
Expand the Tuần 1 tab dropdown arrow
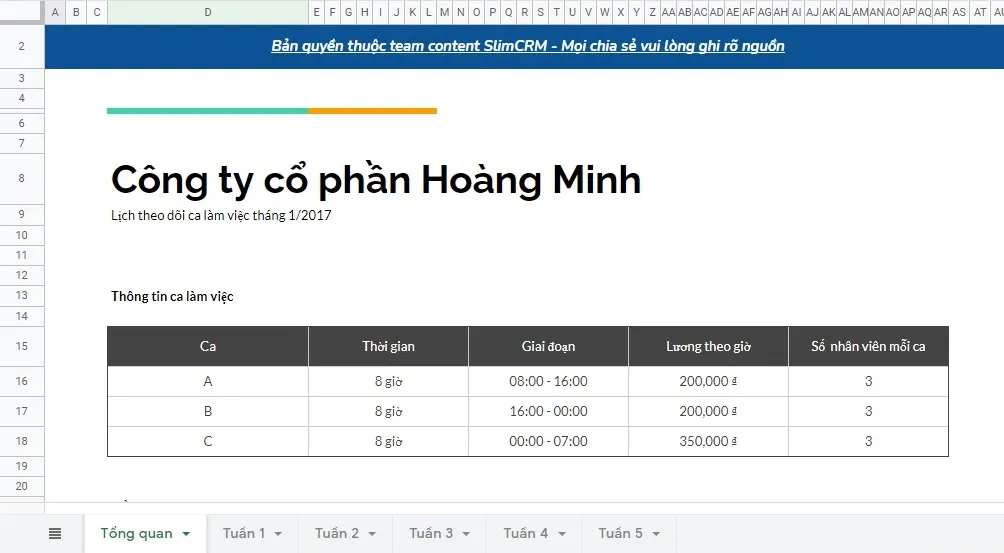[x=278, y=534]
